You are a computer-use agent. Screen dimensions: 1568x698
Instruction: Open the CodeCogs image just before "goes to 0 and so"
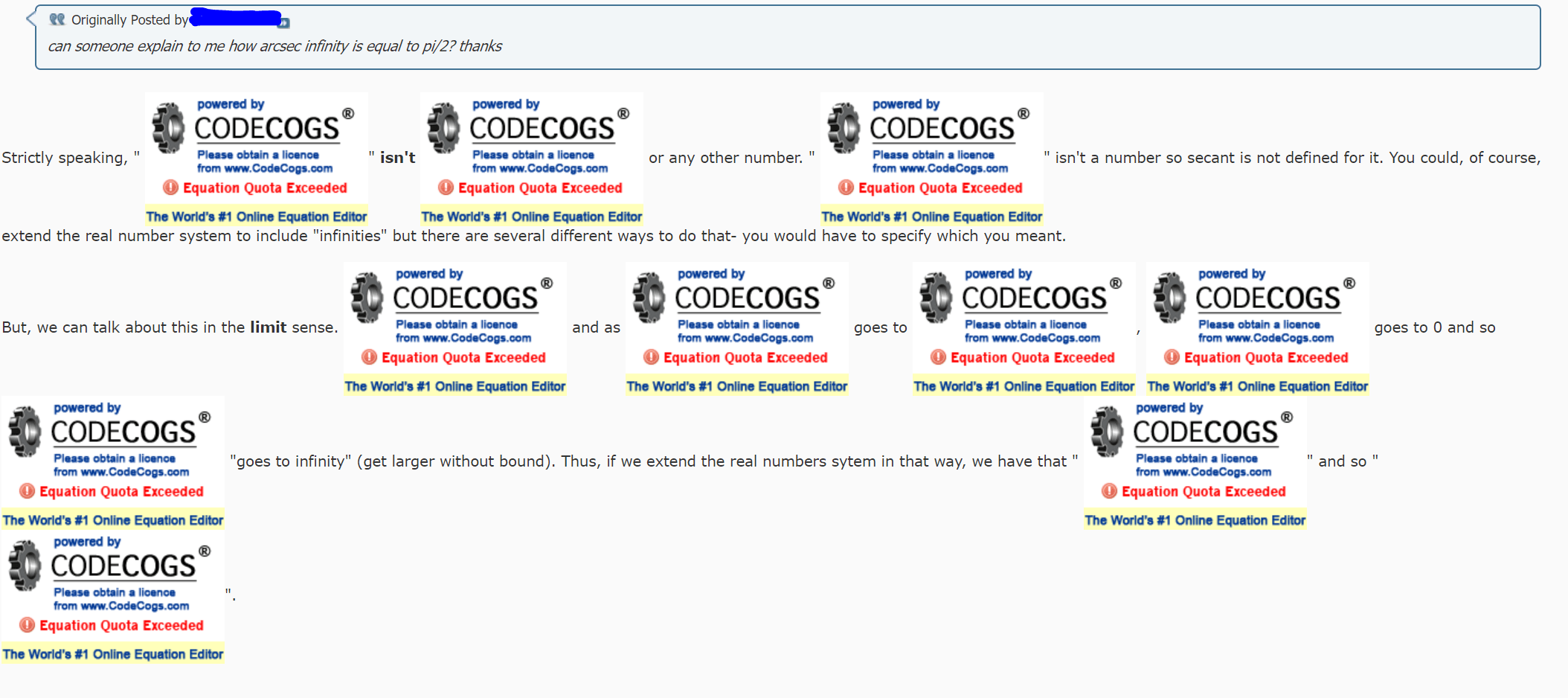(x=1258, y=329)
